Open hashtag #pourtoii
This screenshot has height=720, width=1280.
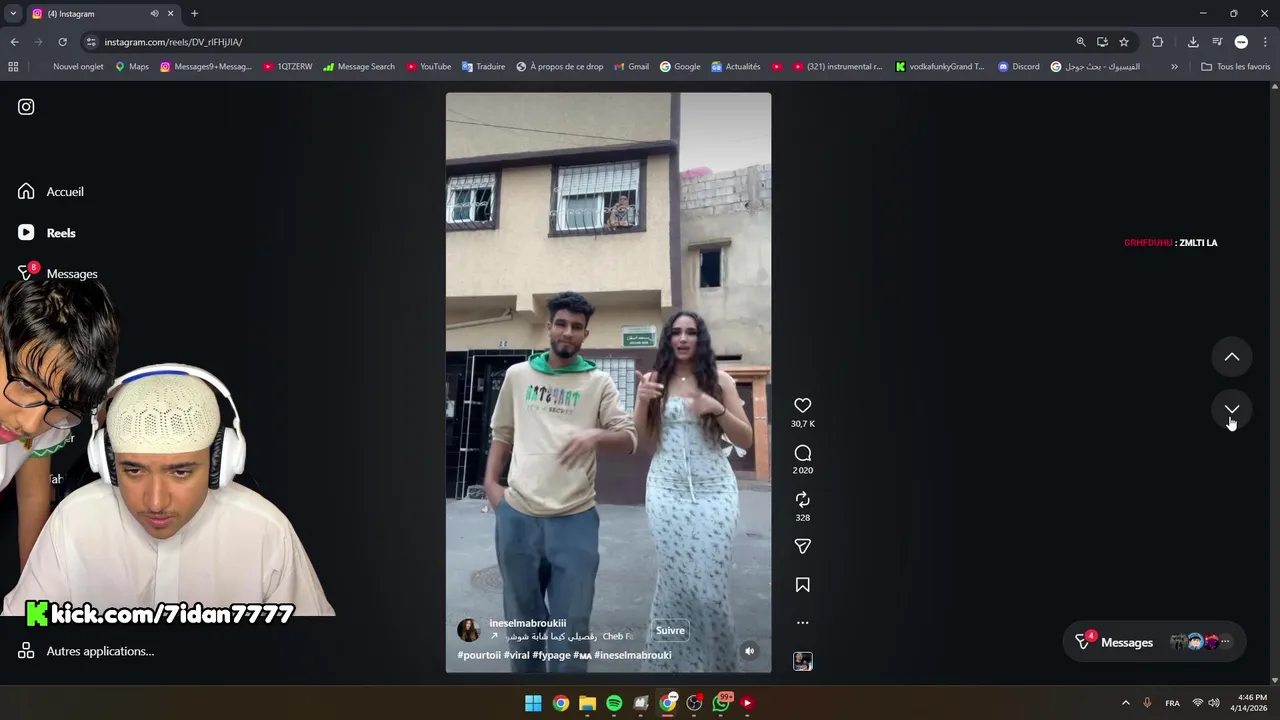click(479, 655)
